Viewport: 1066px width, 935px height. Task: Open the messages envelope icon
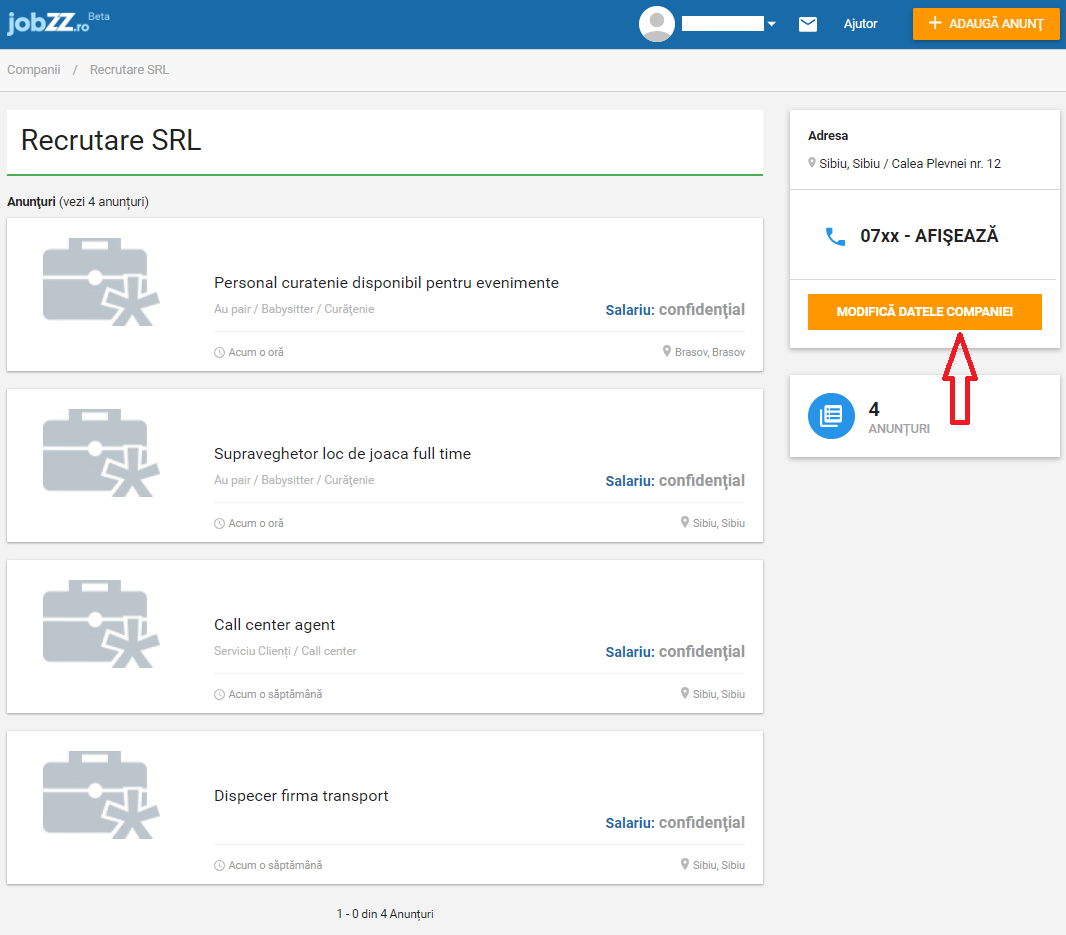[808, 24]
